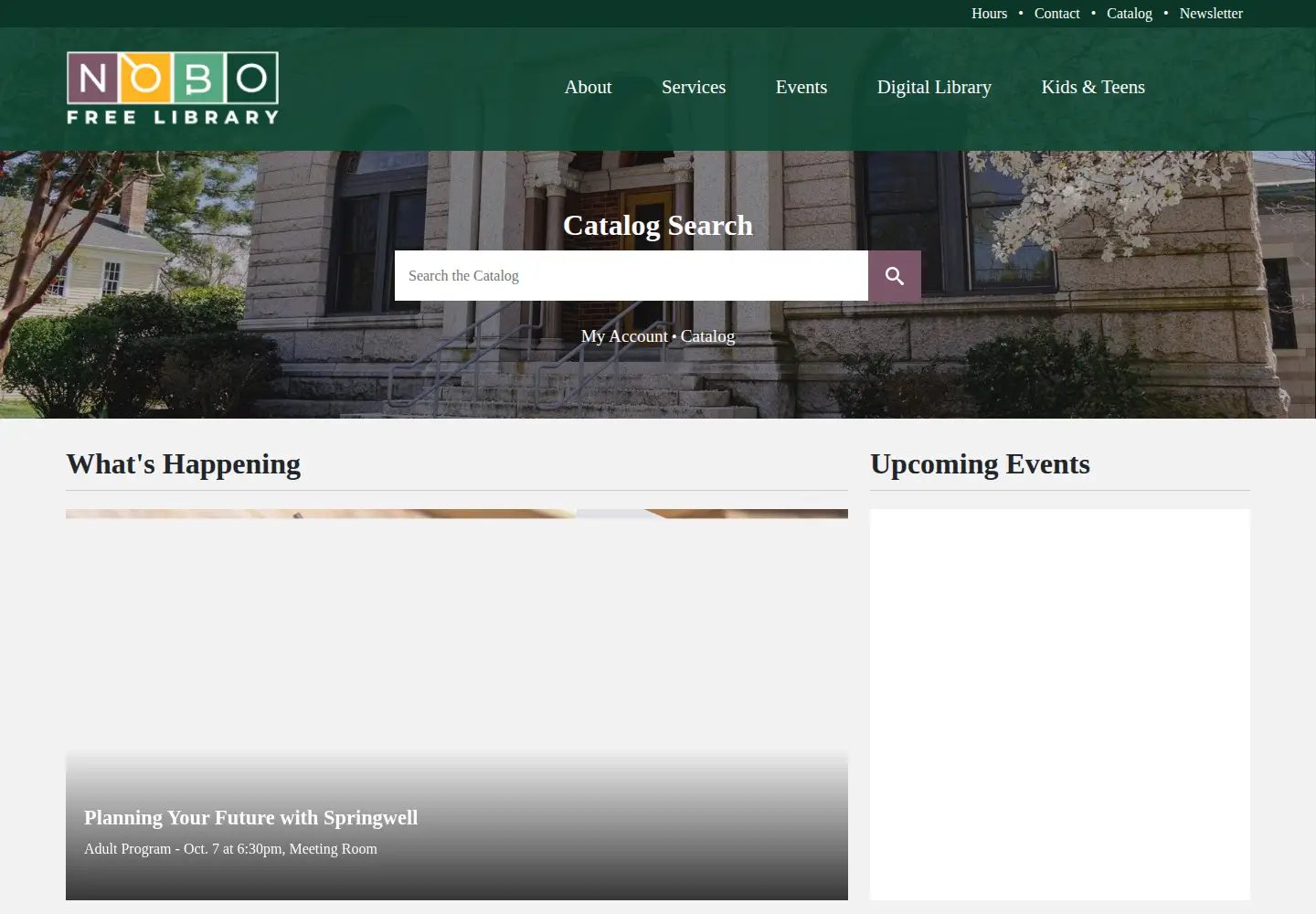Open the Newsletter link
Viewport: 1316px width, 914px height.
(x=1211, y=14)
